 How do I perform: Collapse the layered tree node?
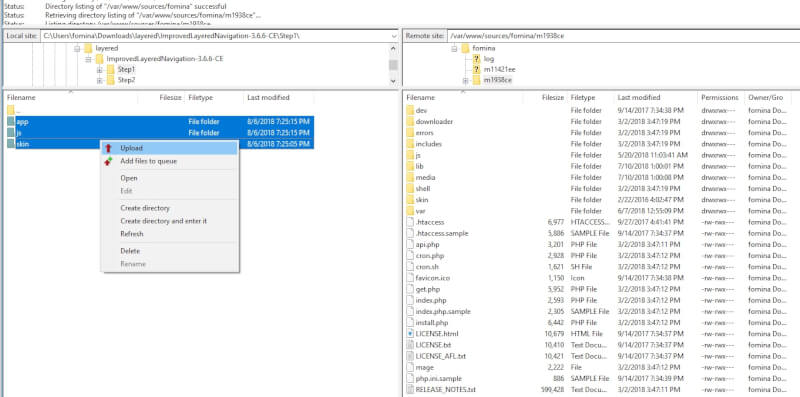(x=77, y=48)
